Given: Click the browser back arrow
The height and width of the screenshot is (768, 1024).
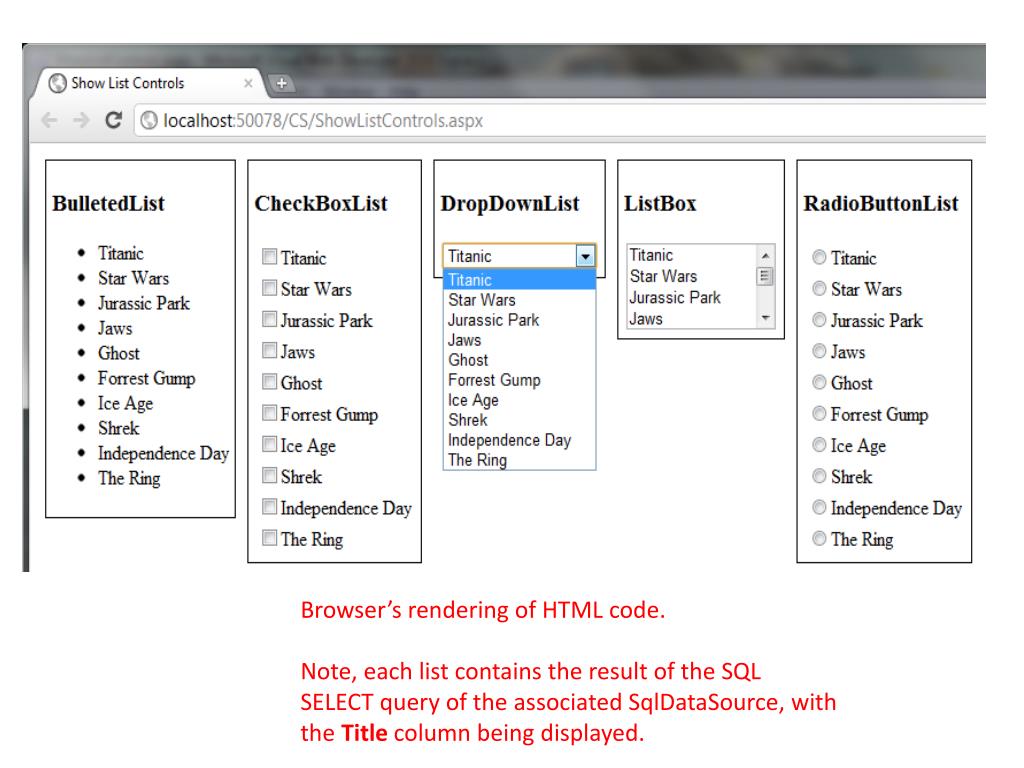Looking at the screenshot, I should [50, 120].
